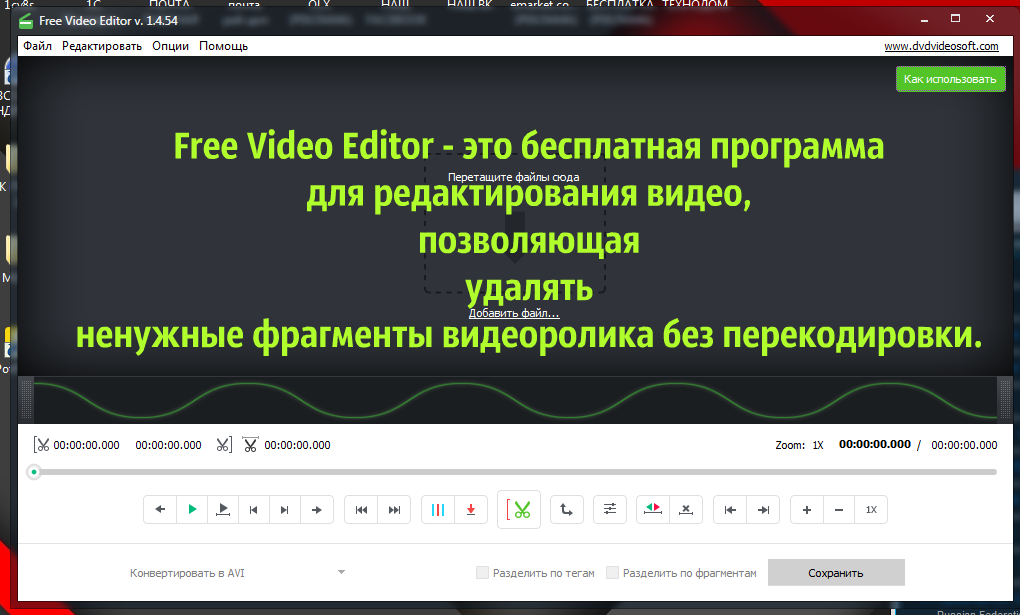This screenshot has width=1020, height=615.
Task: Reset zoom with the 1X toolbar button
Action: click(x=871, y=510)
